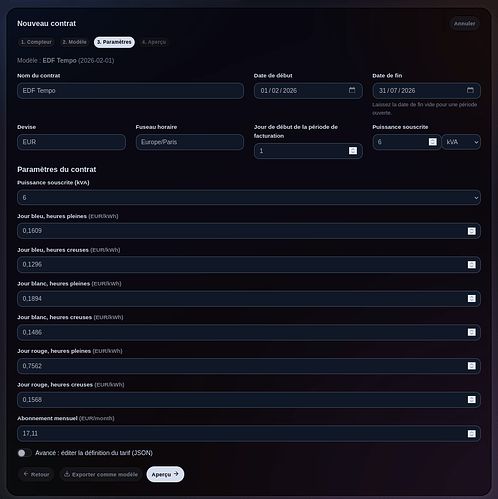Click stepper for Jour rouge heures creuses
The image size is (498, 499).
(x=471, y=399)
